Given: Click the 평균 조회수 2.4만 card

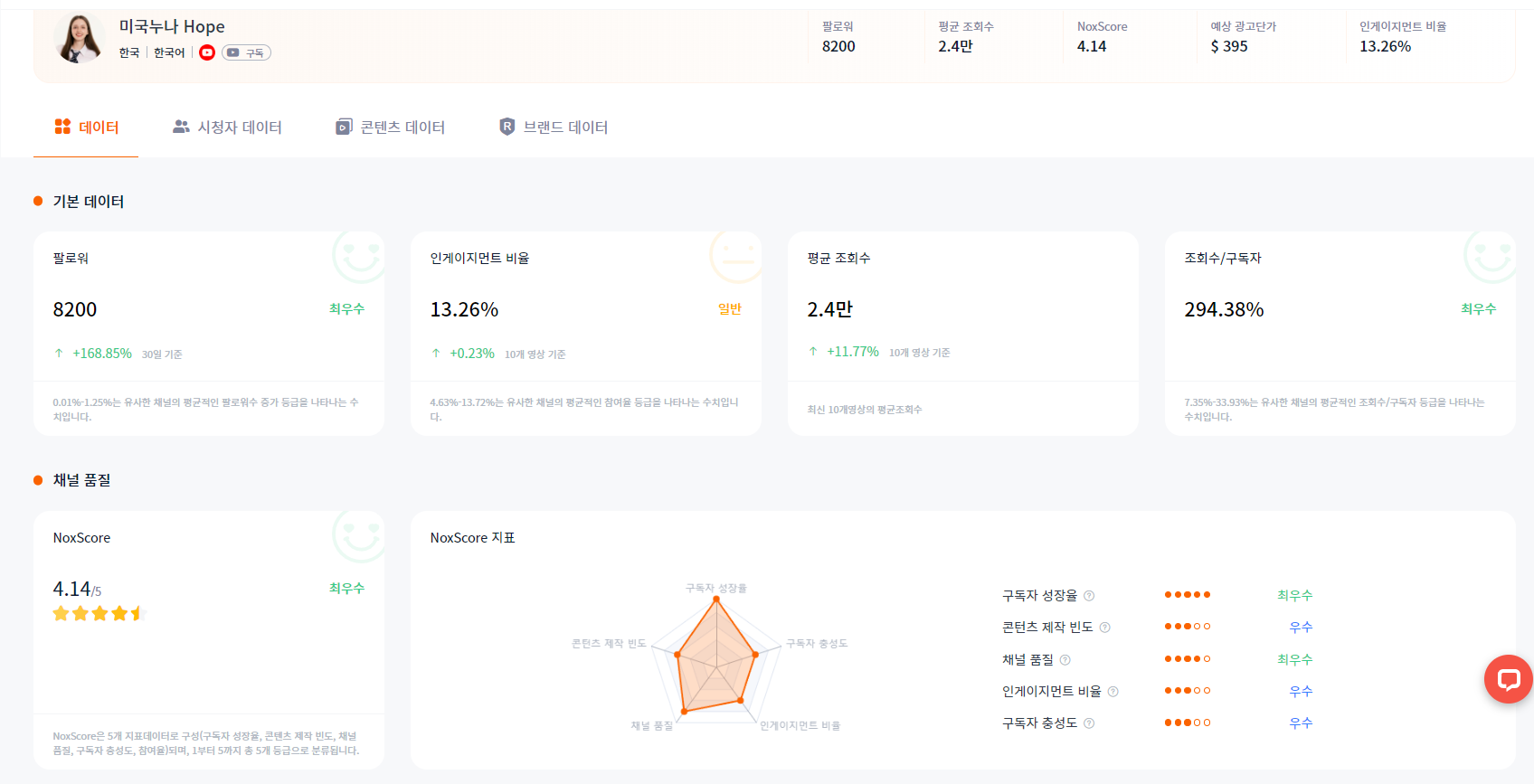Looking at the screenshot, I should click(x=963, y=334).
